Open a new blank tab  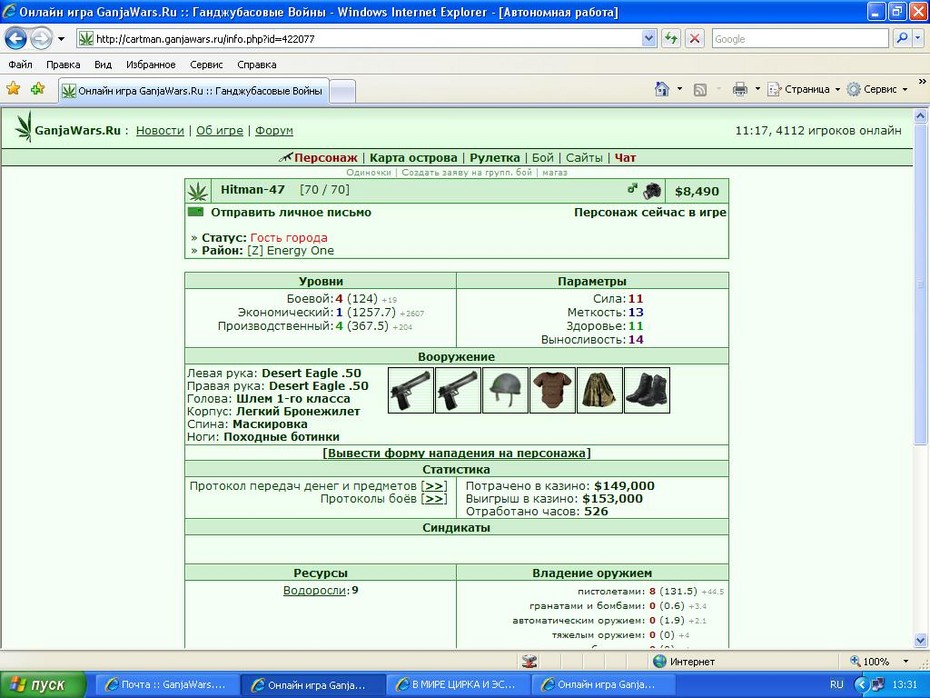coord(342,91)
